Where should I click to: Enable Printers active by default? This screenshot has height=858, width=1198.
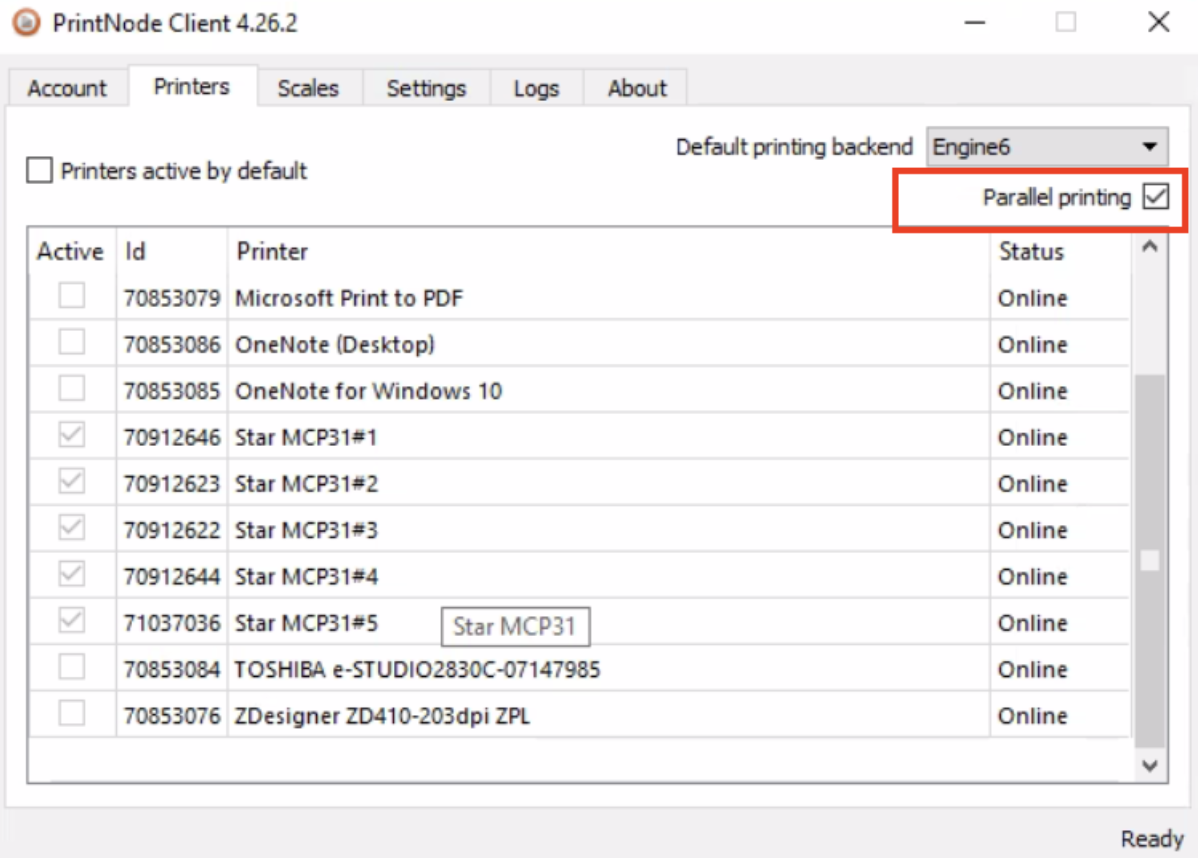coord(39,170)
